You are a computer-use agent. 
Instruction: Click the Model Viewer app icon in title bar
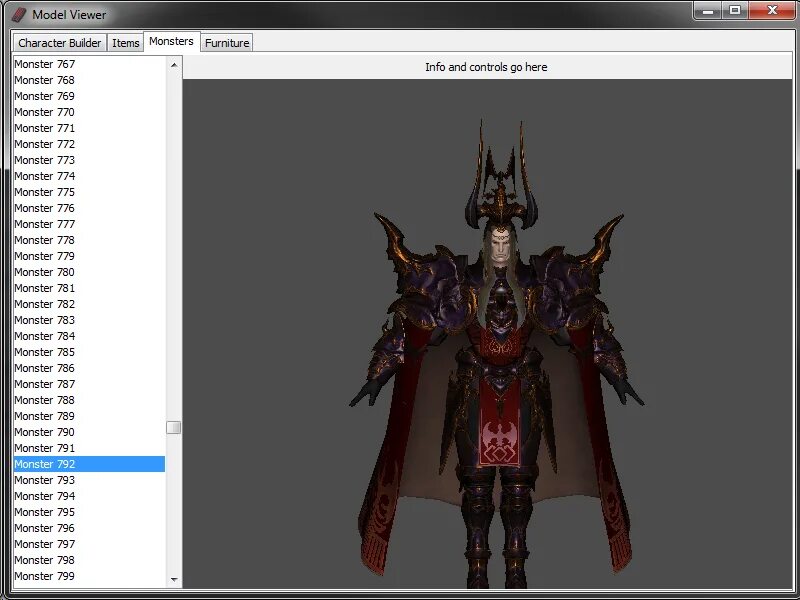(x=18, y=15)
